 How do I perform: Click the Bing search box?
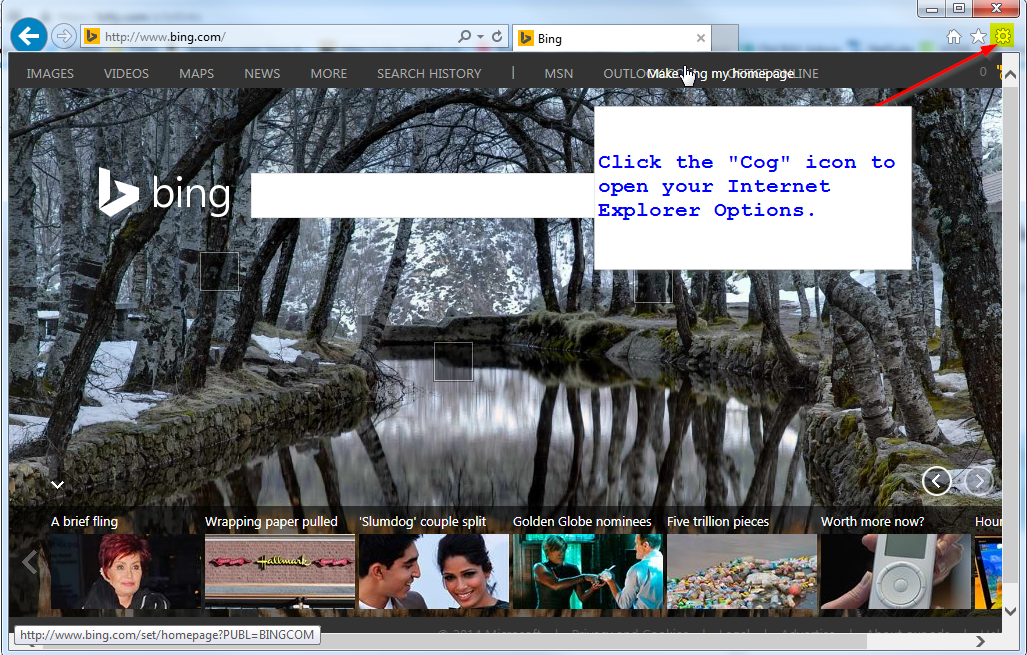pyautogui.click(x=422, y=195)
